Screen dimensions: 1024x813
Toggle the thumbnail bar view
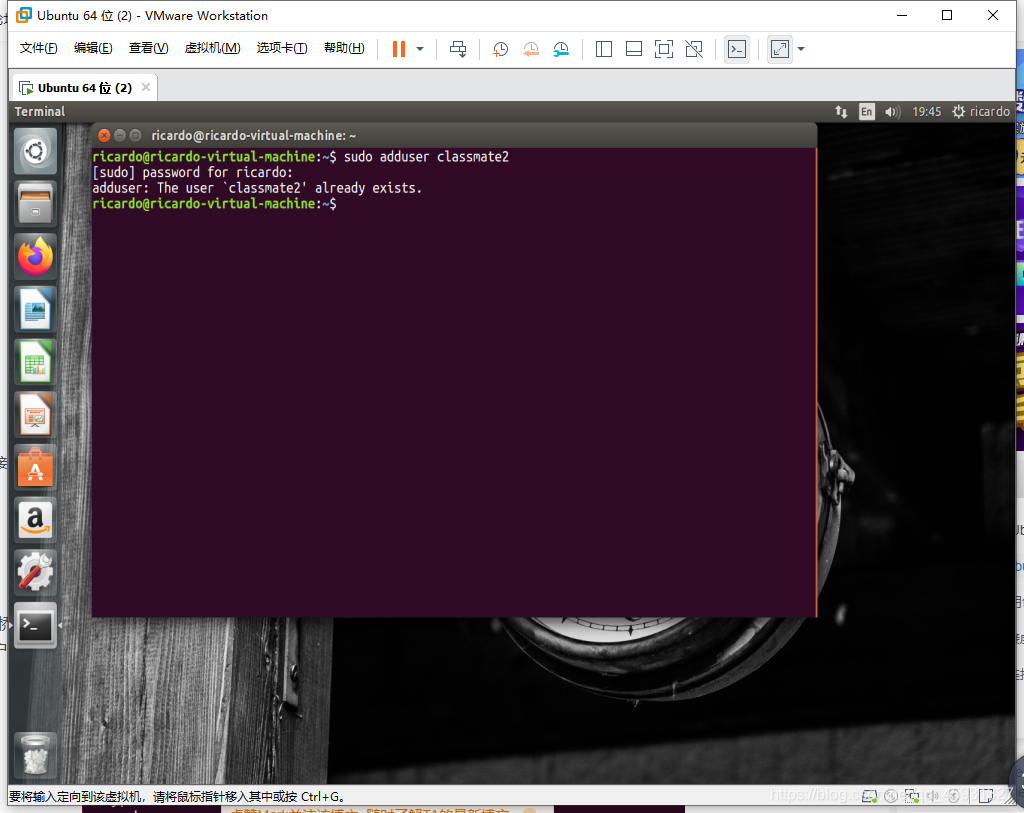pos(633,49)
